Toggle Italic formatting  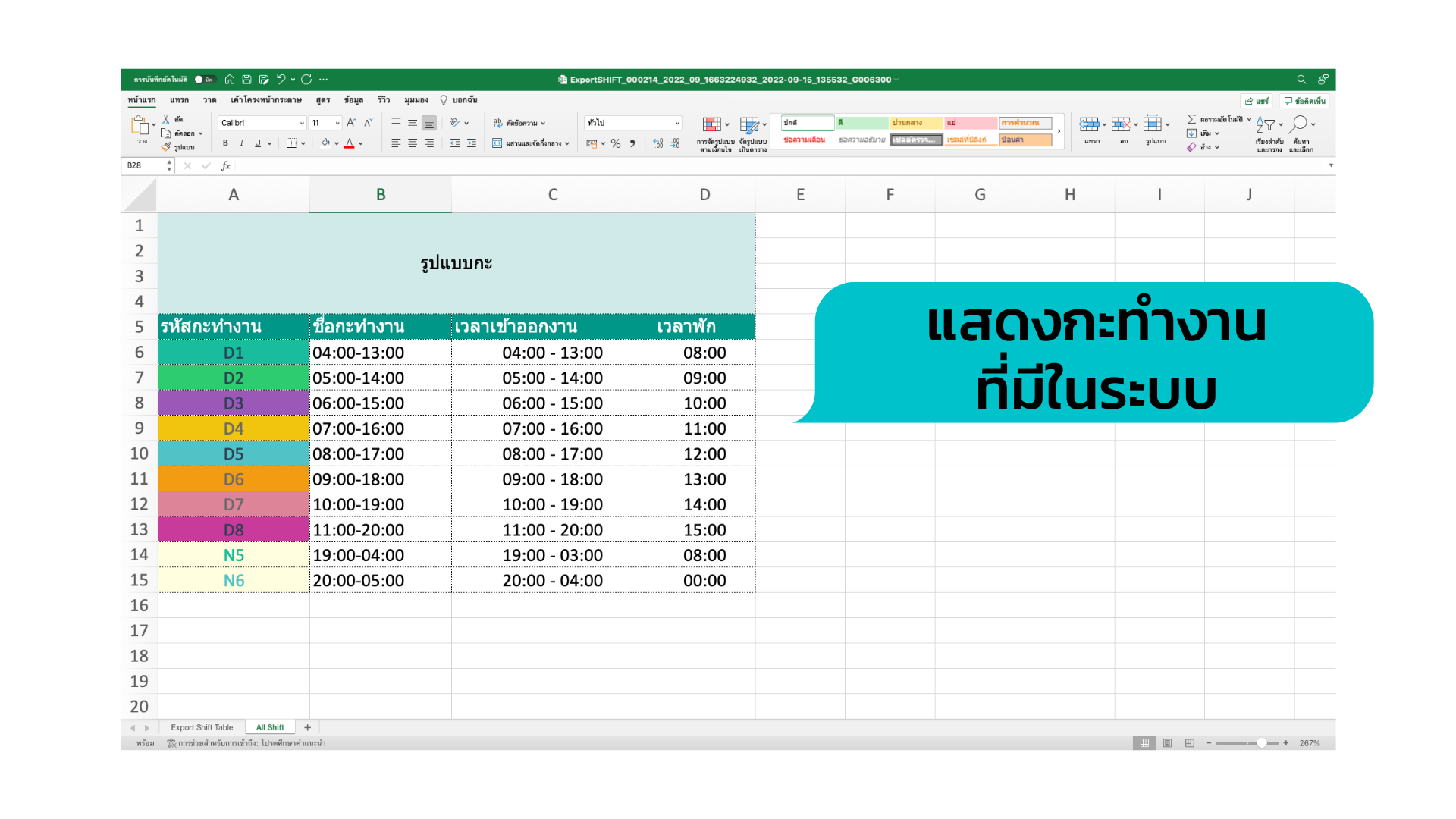[241, 143]
